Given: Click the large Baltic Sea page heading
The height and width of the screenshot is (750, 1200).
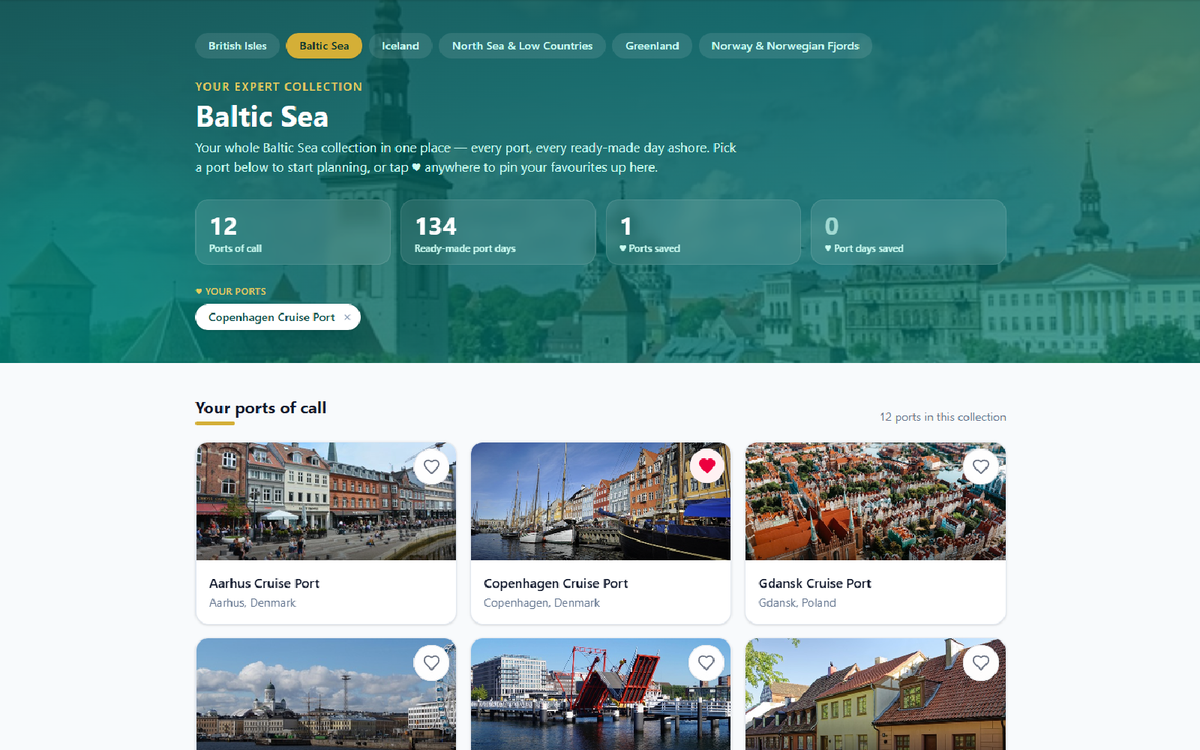Looking at the screenshot, I should [x=262, y=116].
